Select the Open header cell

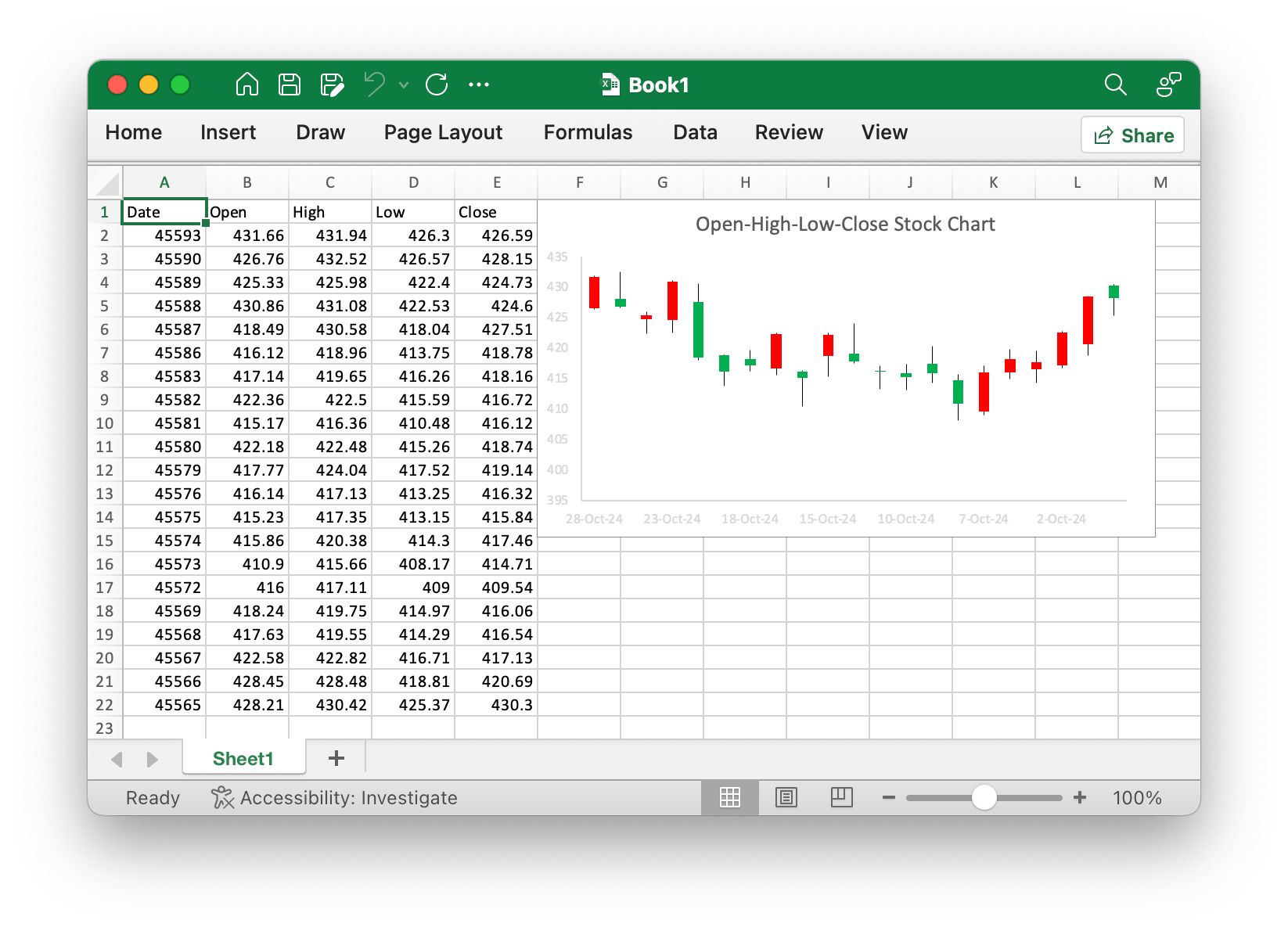(x=247, y=212)
